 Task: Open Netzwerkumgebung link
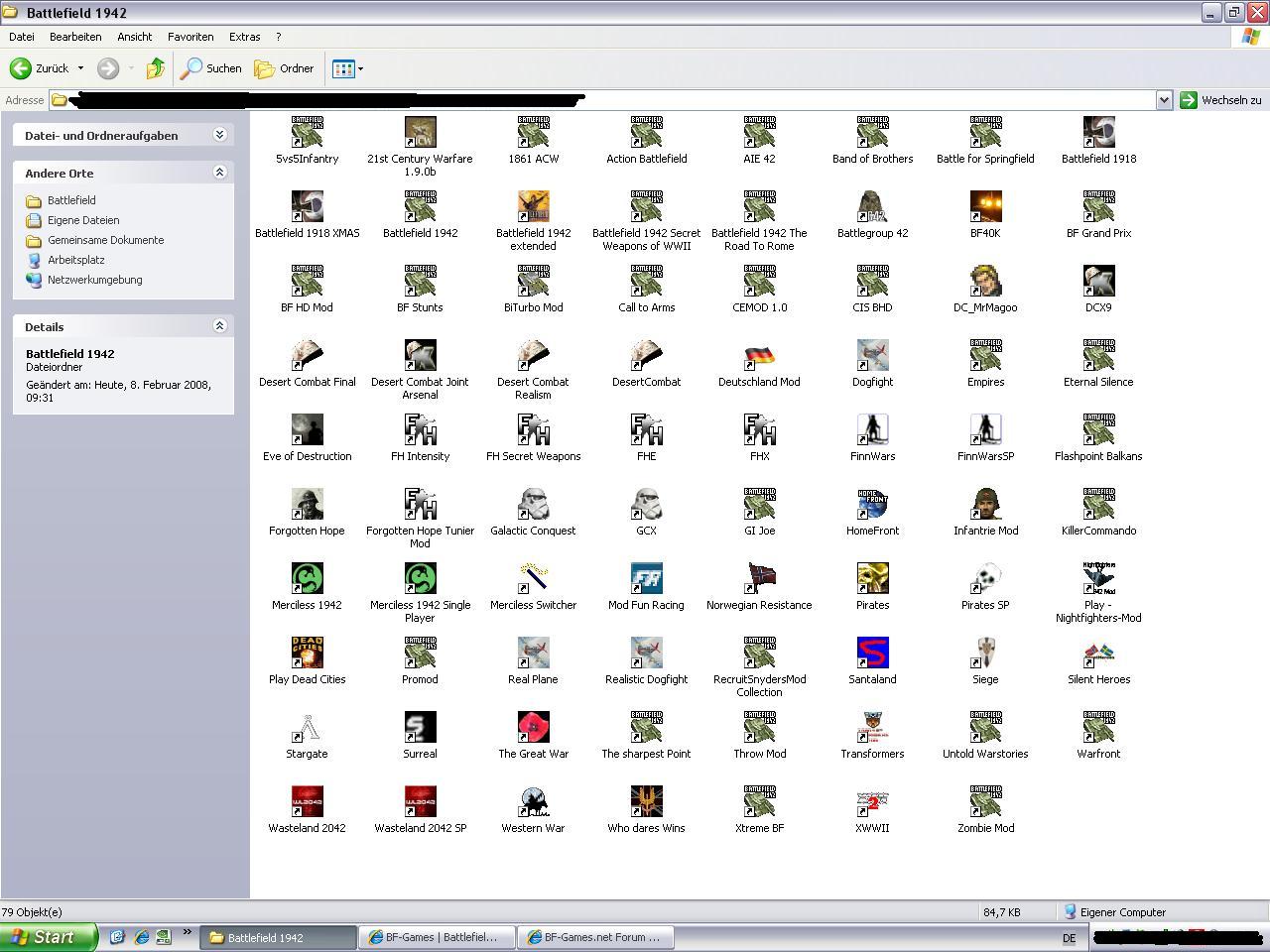coord(95,280)
